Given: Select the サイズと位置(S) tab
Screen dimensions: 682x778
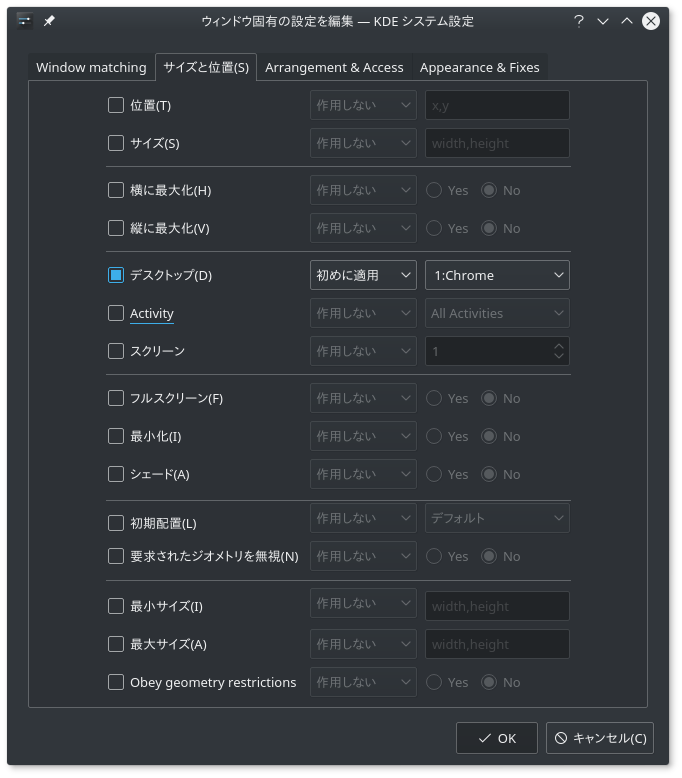Looking at the screenshot, I should (x=206, y=67).
